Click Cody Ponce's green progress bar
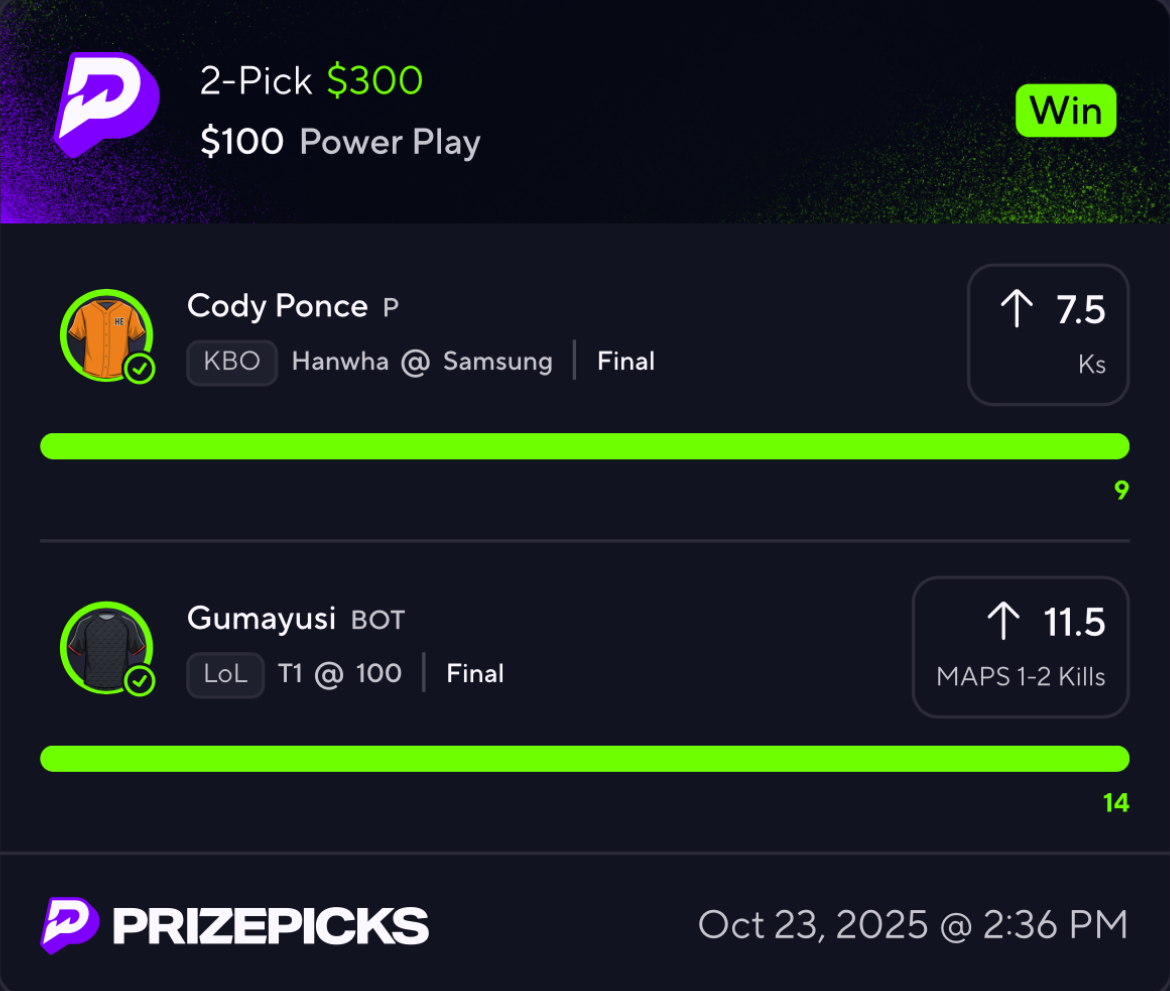The image size is (1170, 991). pyautogui.click(x=584, y=446)
